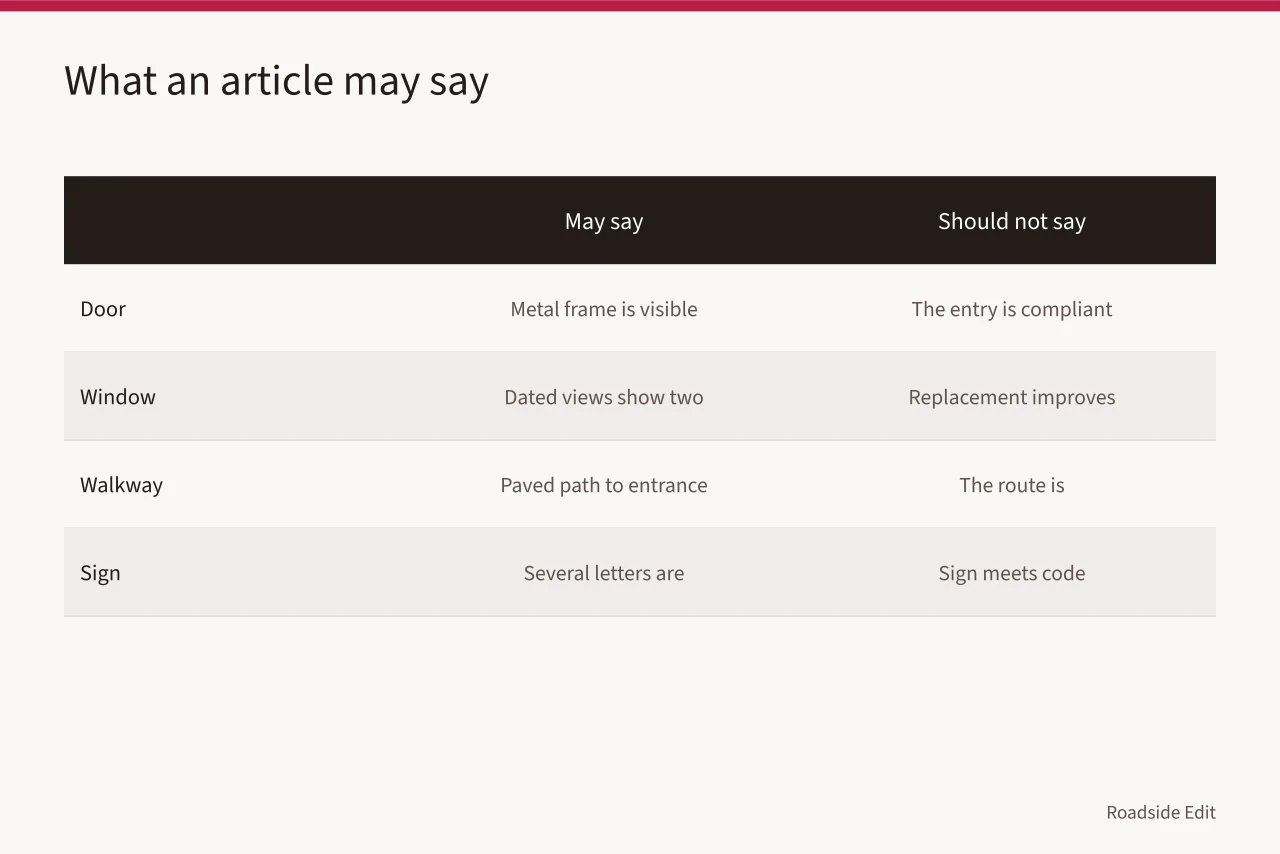Select the 'The route is' cell
The height and width of the screenshot is (854, 1280).
(x=1012, y=485)
